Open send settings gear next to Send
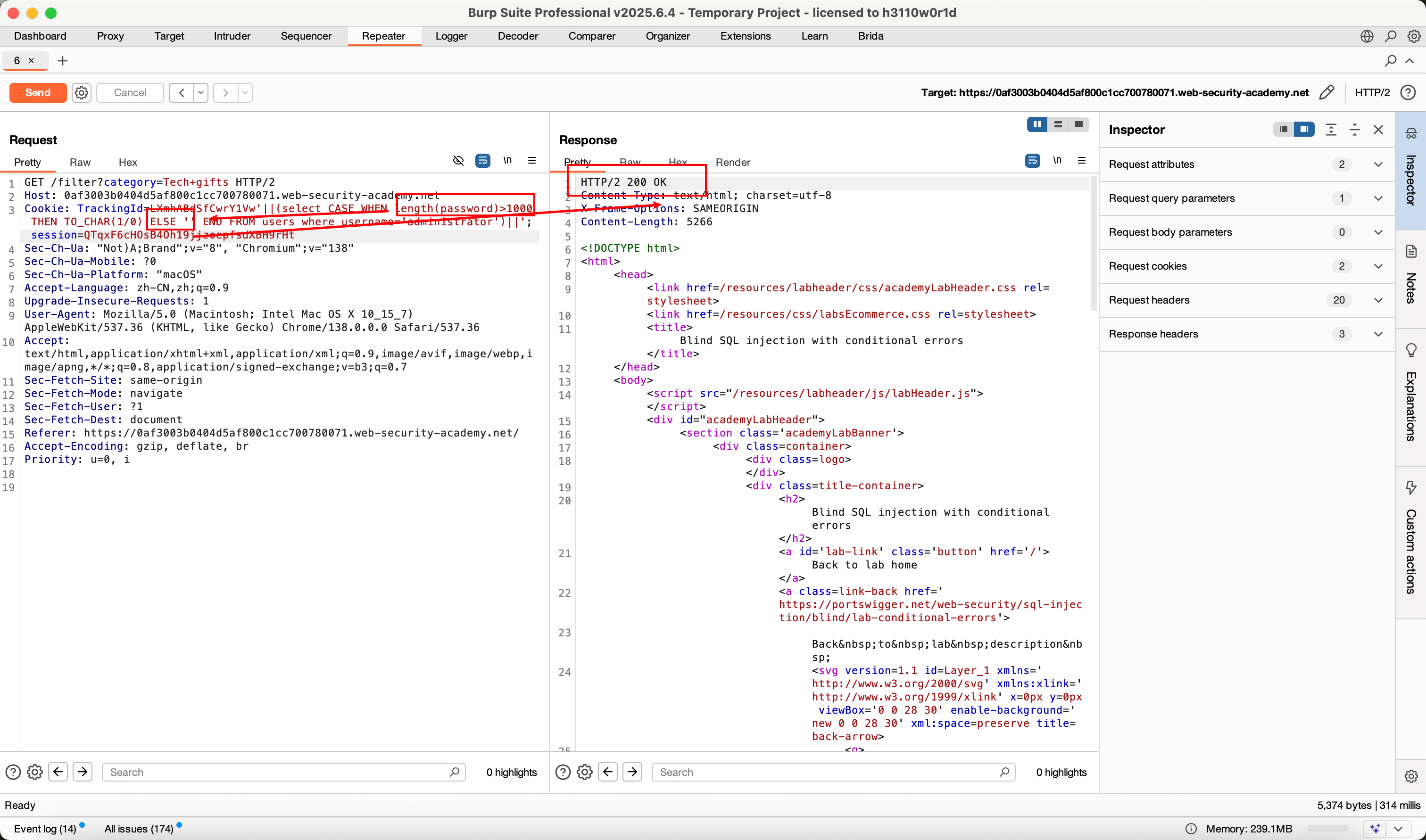The width and height of the screenshot is (1426, 840). point(82,92)
